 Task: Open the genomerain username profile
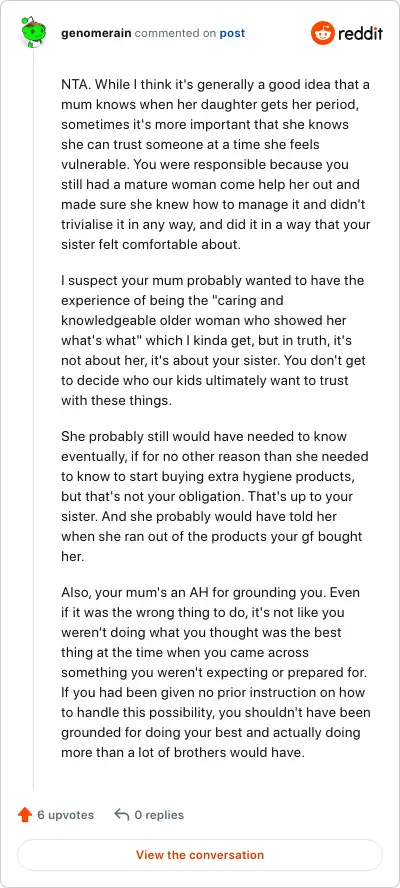[x=96, y=33]
